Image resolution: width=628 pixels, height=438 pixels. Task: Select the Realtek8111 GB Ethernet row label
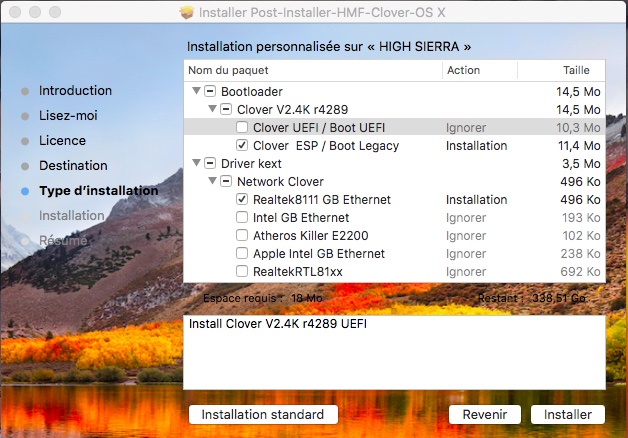[322, 200]
